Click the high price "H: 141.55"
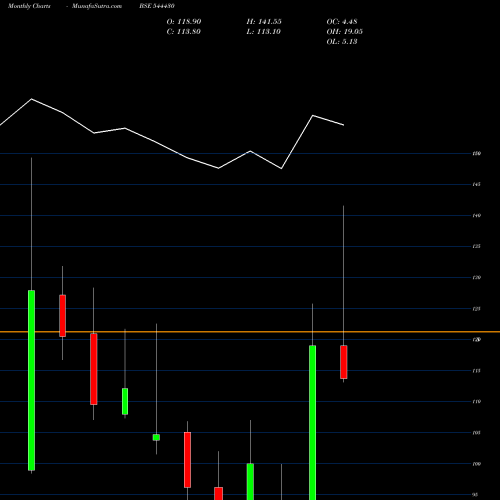The width and height of the screenshot is (500, 500). 264,22
